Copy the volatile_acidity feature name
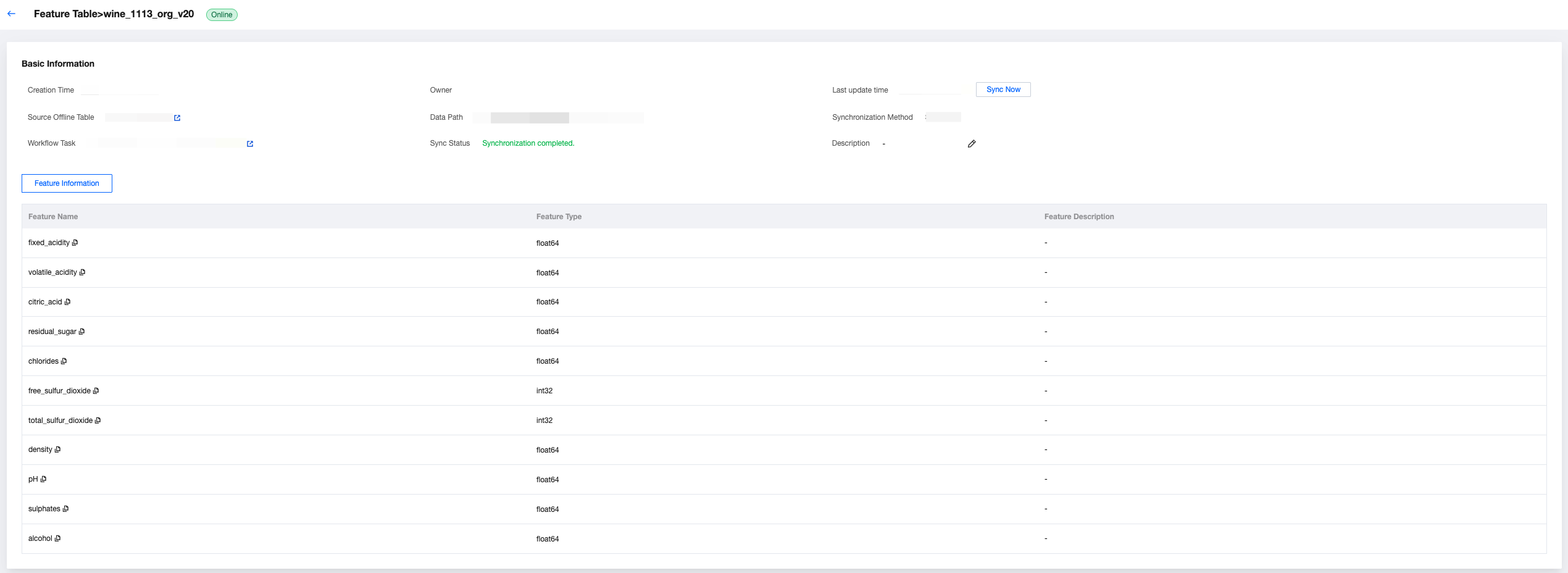The height and width of the screenshot is (573, 1568). tap(82, 272)
